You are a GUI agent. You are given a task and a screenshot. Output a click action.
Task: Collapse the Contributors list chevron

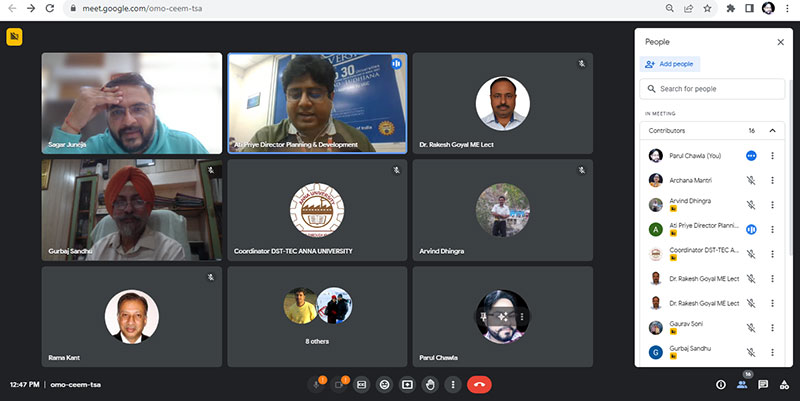pyautogui.click(x=772, y=131)
